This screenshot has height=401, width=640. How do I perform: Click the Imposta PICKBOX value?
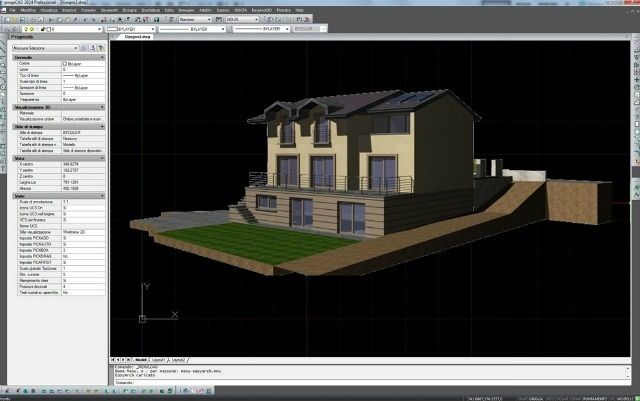coord(83,250)
